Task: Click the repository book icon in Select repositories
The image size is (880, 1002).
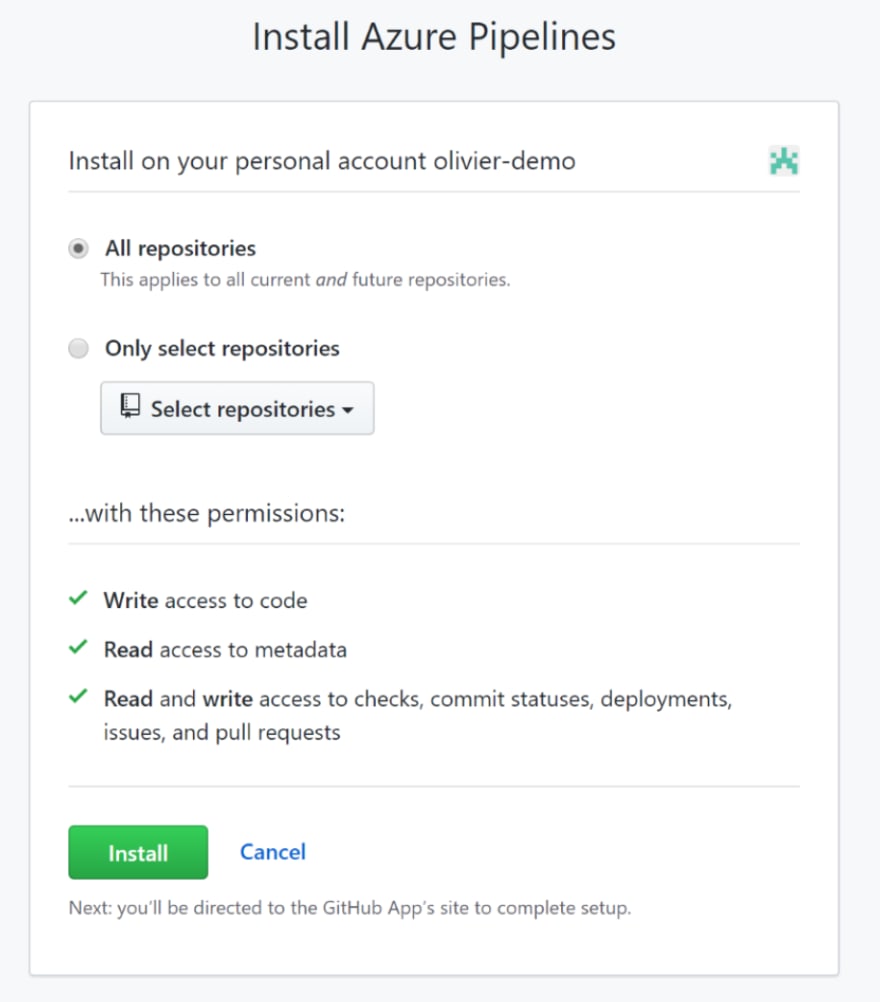Action: (x=130, y=406)
